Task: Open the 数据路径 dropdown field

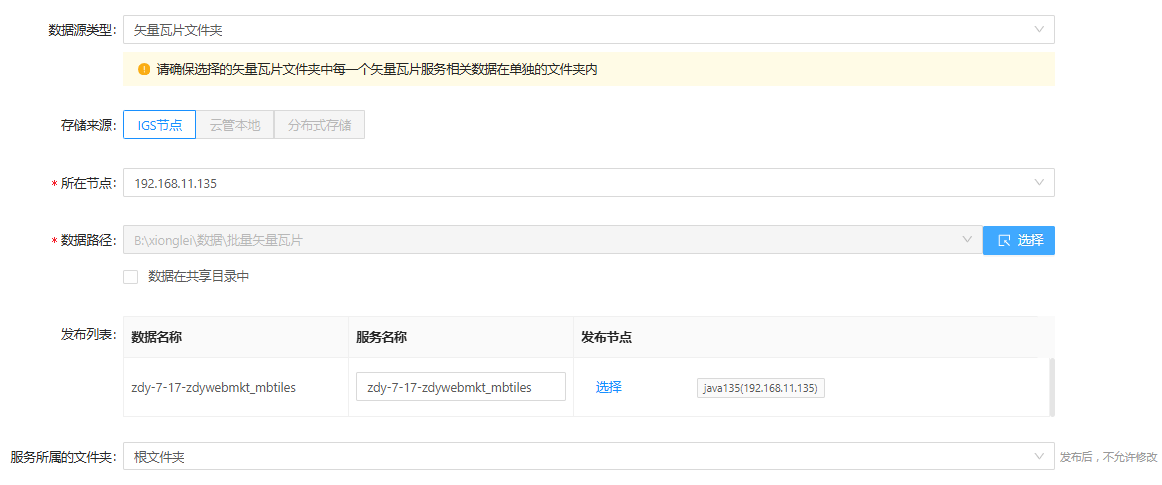Action: pyautogui.click(x=553, y=240)
